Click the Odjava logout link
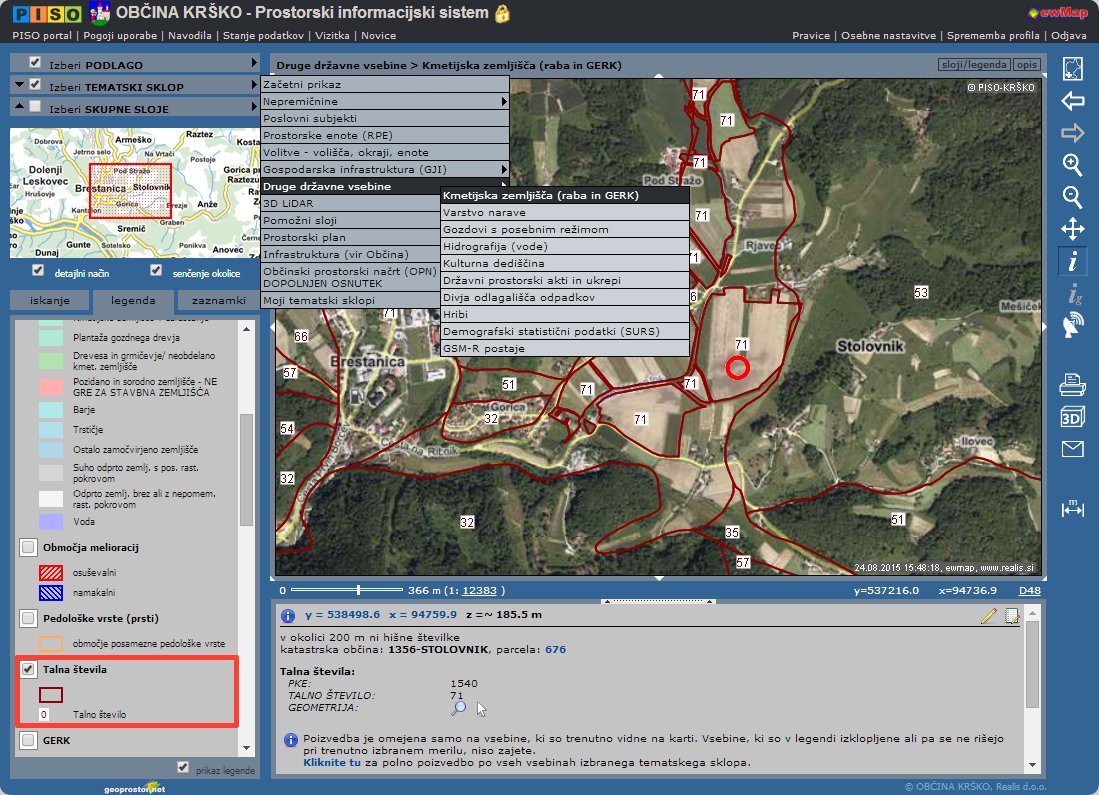This screenshot has height=795, width=1099. (x=1069, y=35)
